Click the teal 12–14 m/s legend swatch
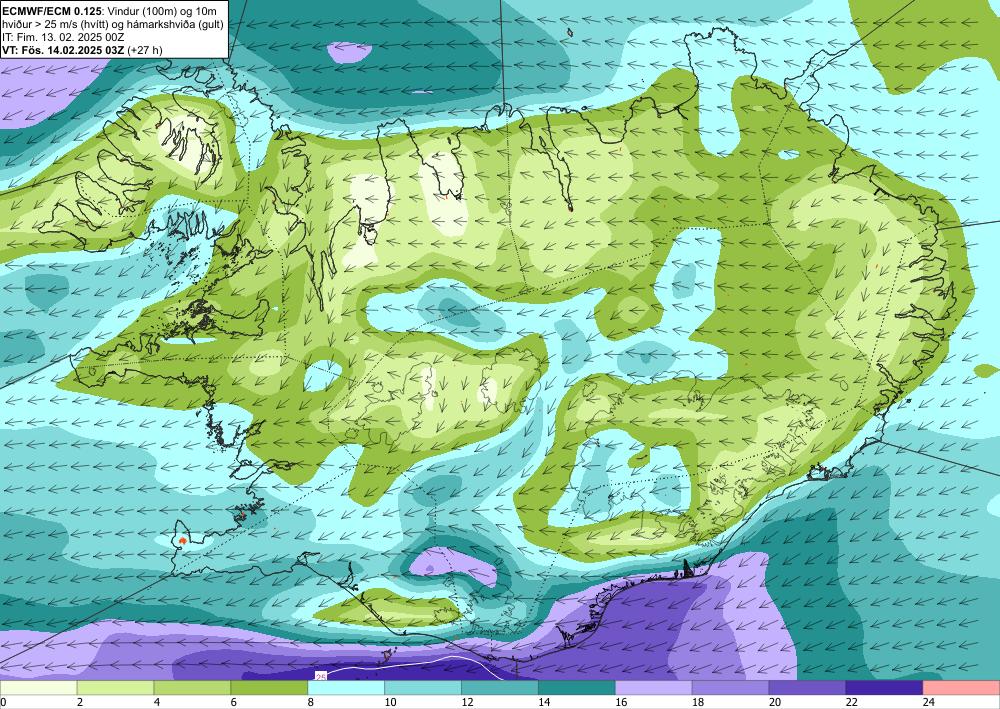This screenshot has height=709, width=1000. [499, 688]
